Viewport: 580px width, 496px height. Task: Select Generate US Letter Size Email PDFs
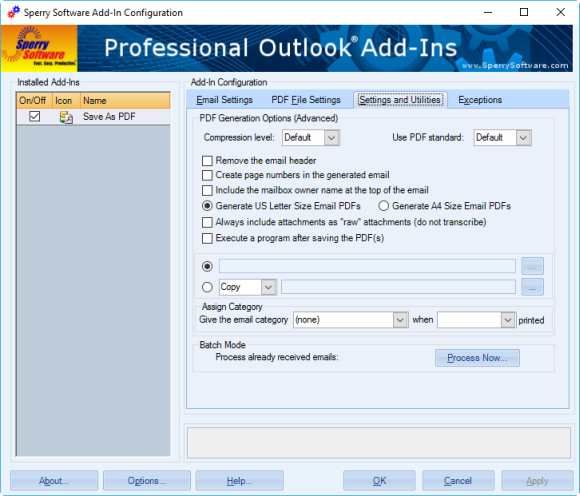tap(207, 206)
